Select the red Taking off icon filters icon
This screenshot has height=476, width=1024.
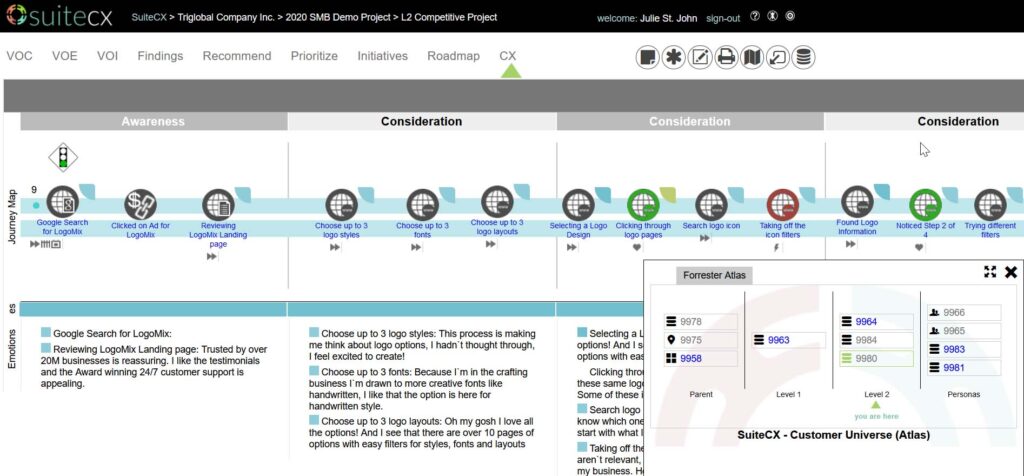pos(782,205)
